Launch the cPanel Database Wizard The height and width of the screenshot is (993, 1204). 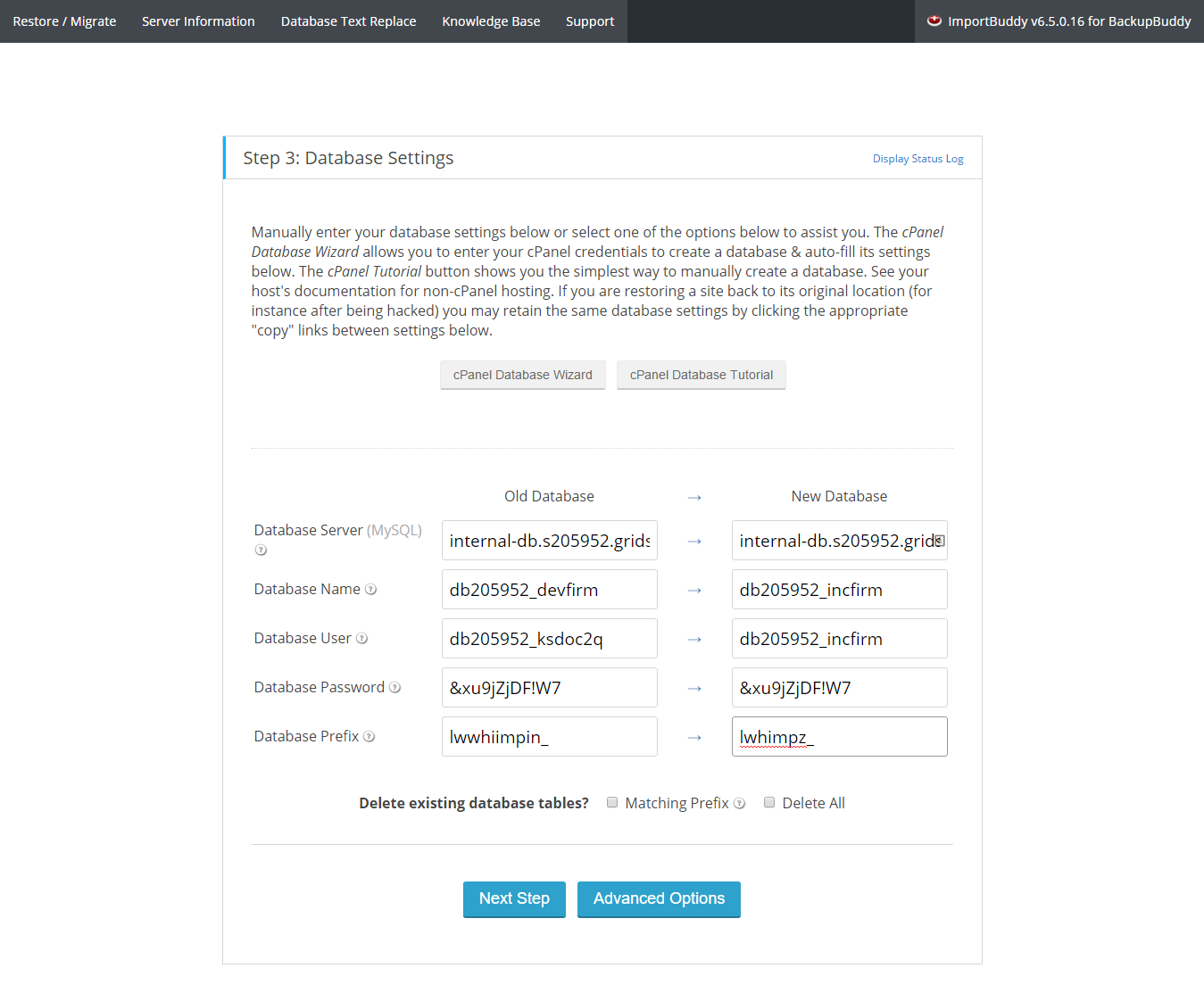(522, 375)
